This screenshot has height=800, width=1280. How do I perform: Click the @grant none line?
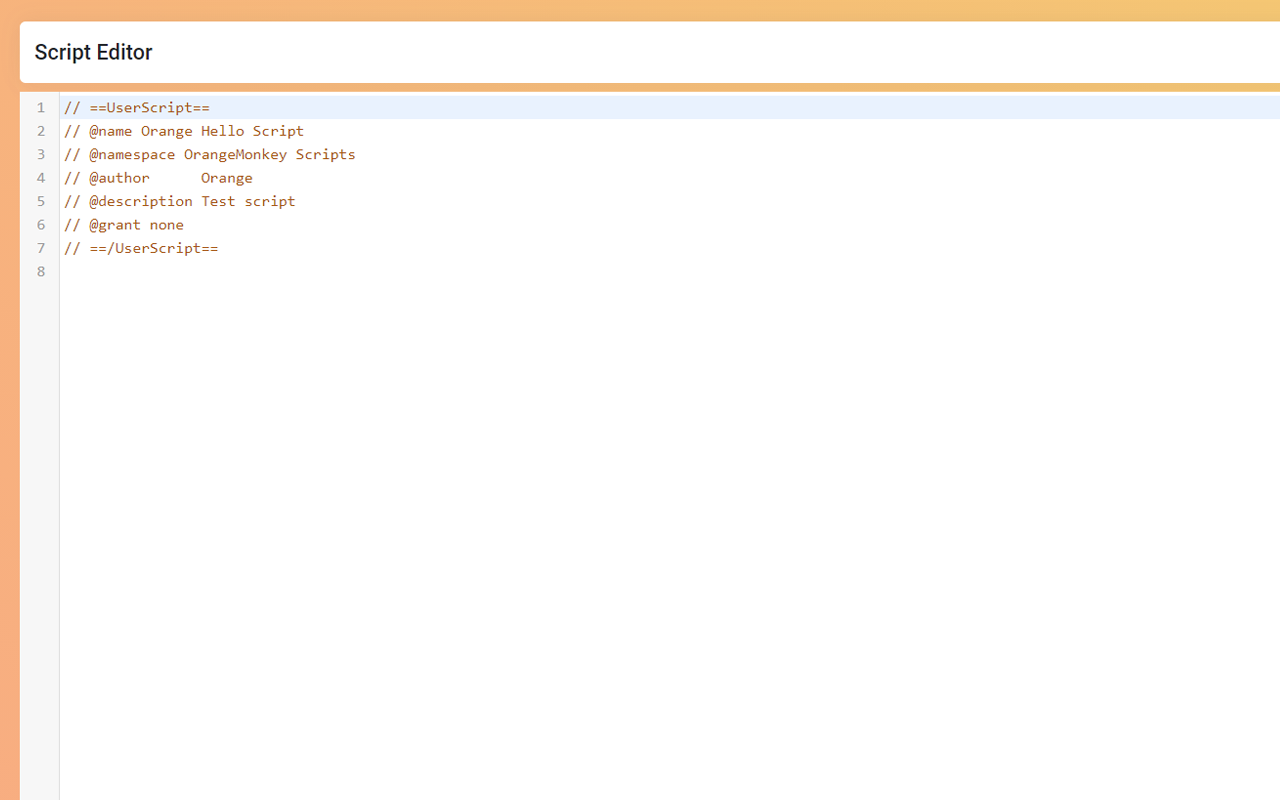[x=124, y=224]
